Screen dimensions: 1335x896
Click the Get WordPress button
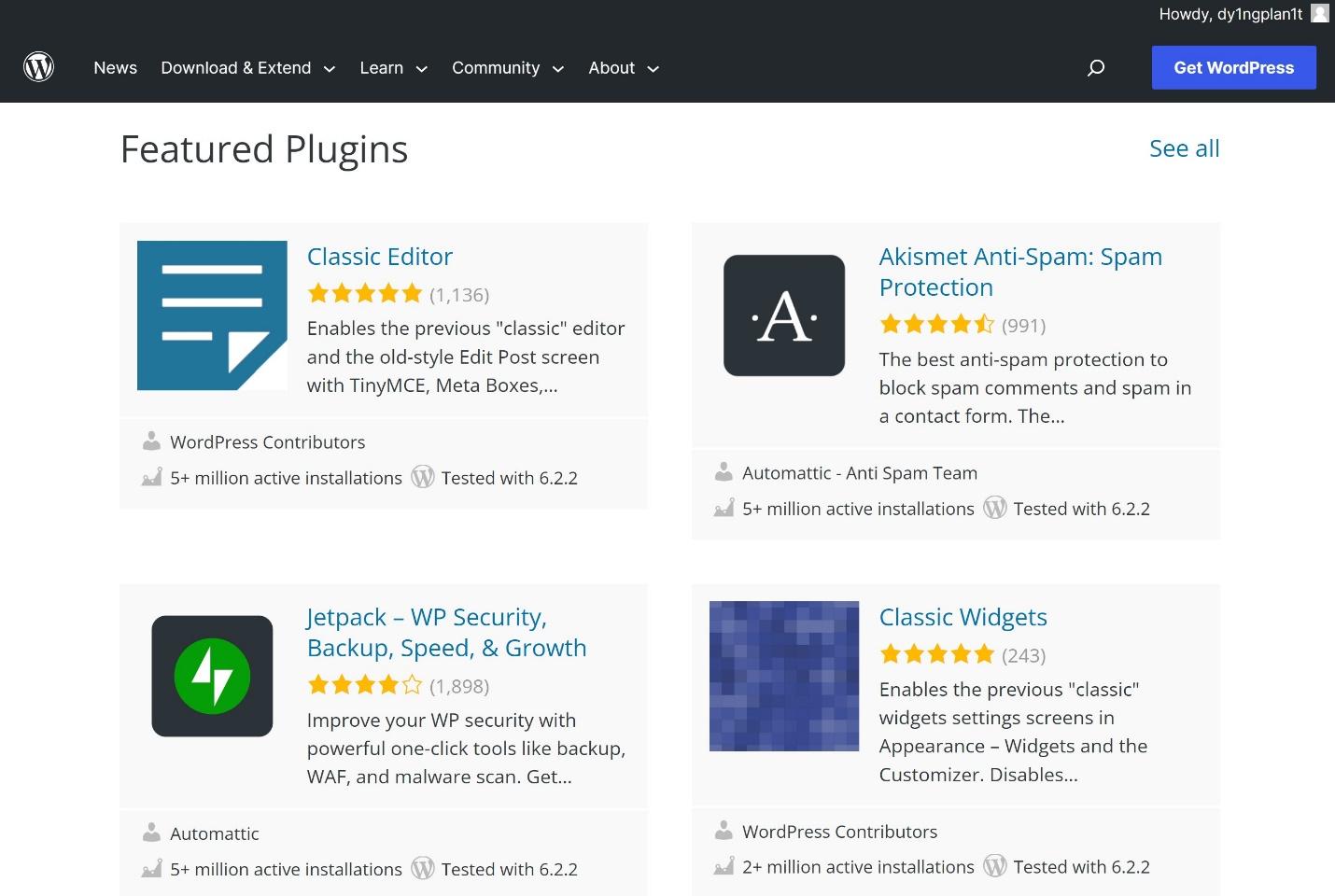point(1233,67)
